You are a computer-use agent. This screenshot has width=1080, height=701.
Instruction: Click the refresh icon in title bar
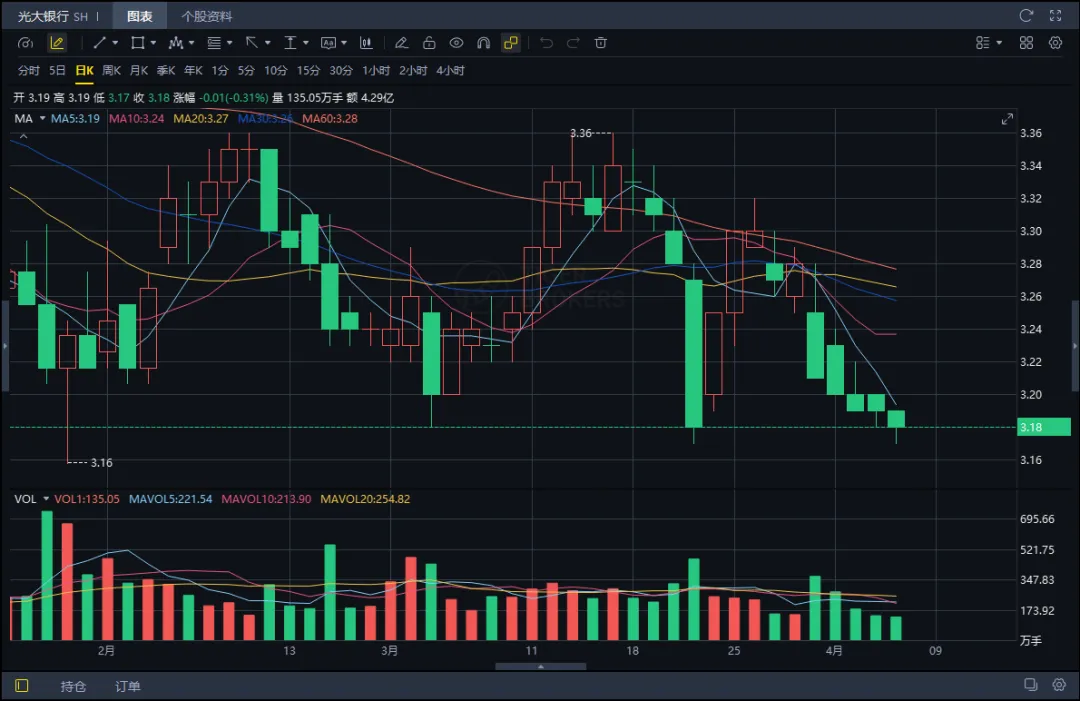(1026, 15)
